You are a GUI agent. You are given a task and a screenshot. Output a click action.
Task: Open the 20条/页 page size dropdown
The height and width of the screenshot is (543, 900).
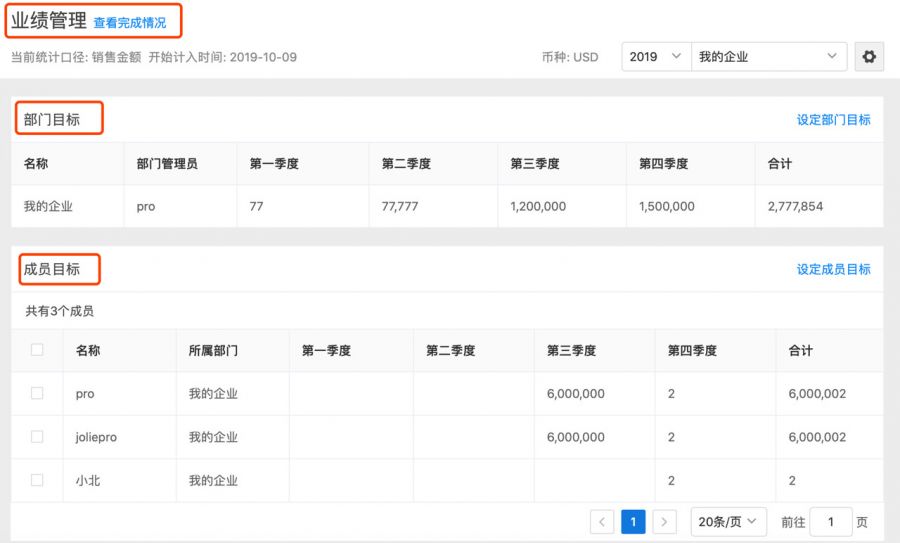pyautogui.click(x=728, y=522)
